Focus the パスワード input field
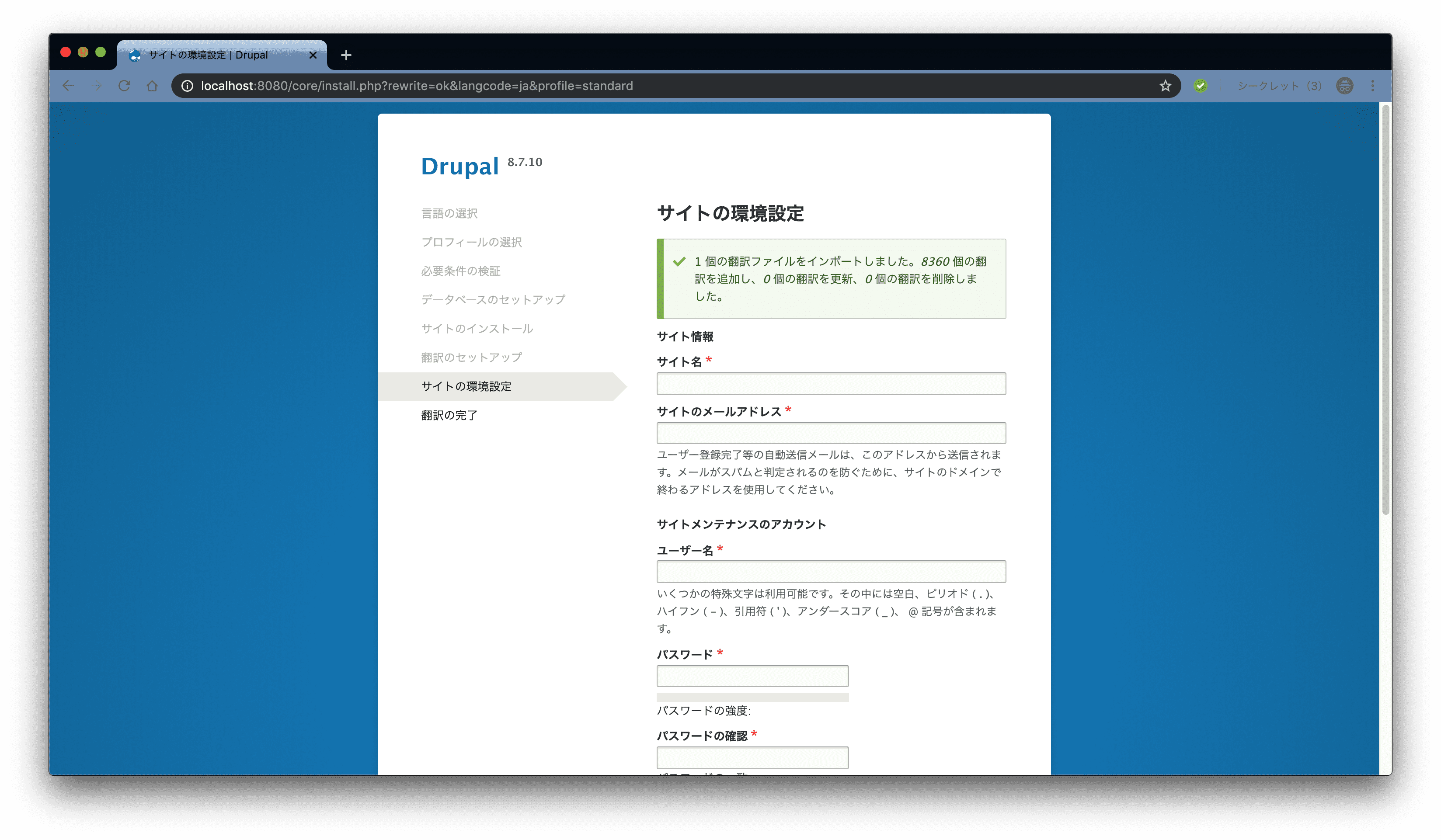Viewport: 1441px width, 840px height. (x=752, y=676)
